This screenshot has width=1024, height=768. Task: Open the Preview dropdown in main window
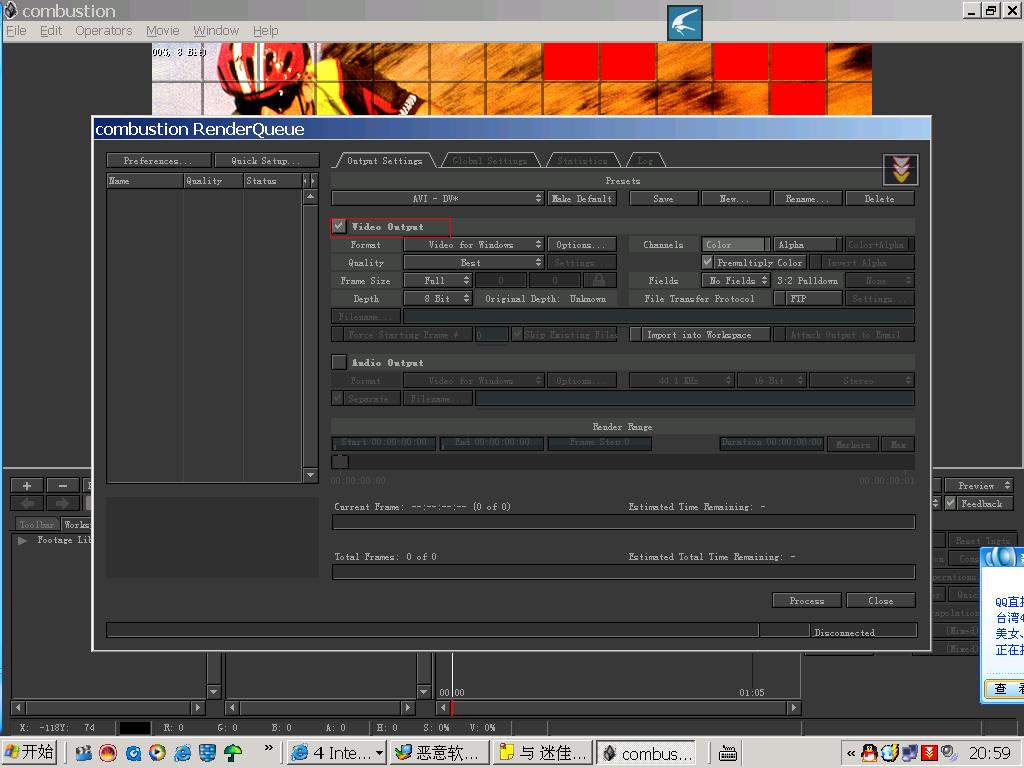click(x=979, y=485)
